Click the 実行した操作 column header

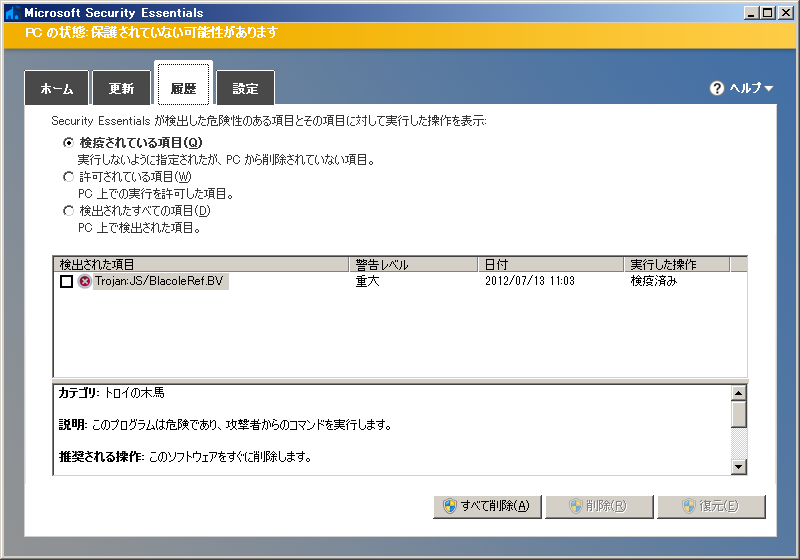[677, 265]
